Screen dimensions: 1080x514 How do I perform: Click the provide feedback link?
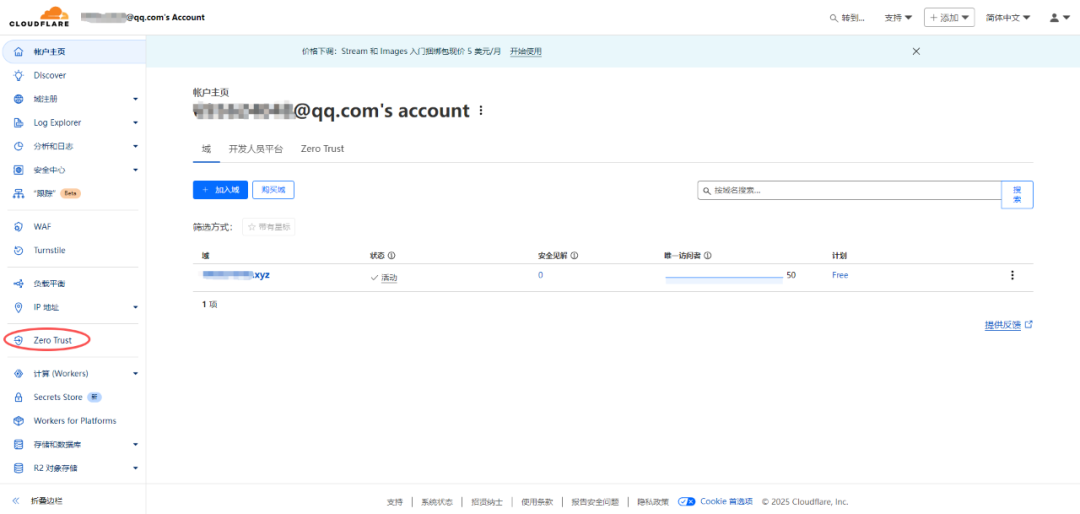[1009, 325]
